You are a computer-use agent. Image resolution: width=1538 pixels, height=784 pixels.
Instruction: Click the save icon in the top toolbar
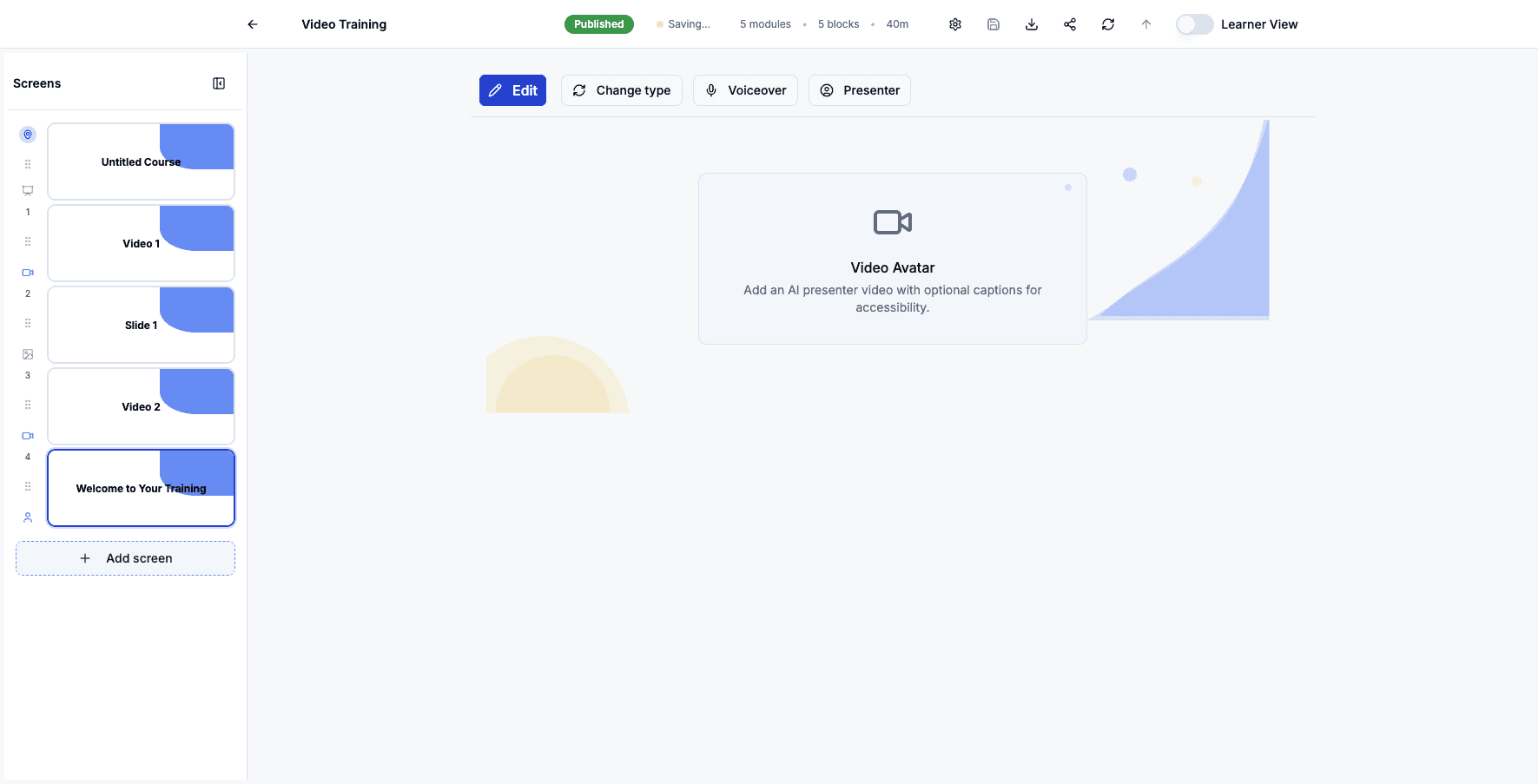click(x=993, y=23)
